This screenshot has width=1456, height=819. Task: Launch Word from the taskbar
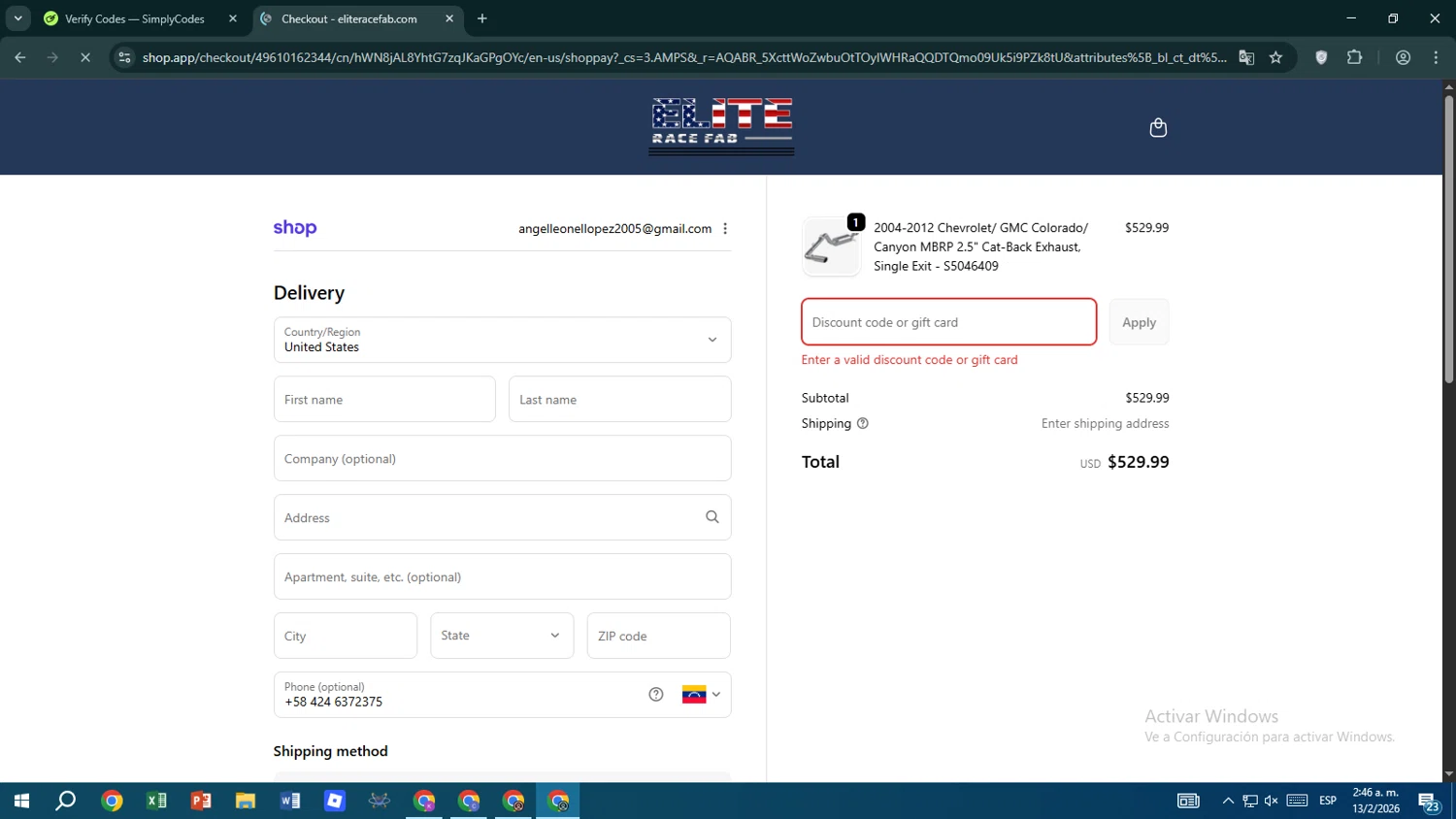[x=290, y=801]
